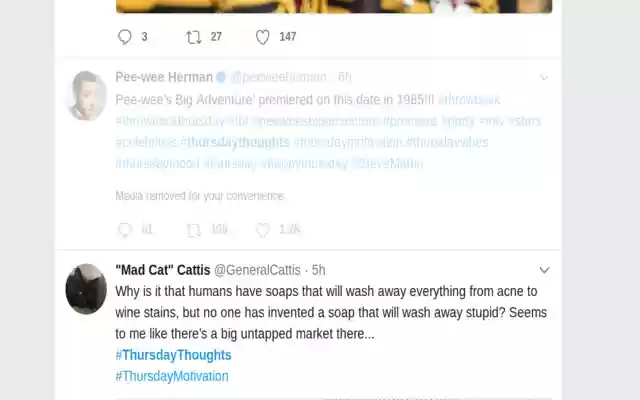Like the tweet with 147 likes
The image size is (640, 400).
click(263, 37)
